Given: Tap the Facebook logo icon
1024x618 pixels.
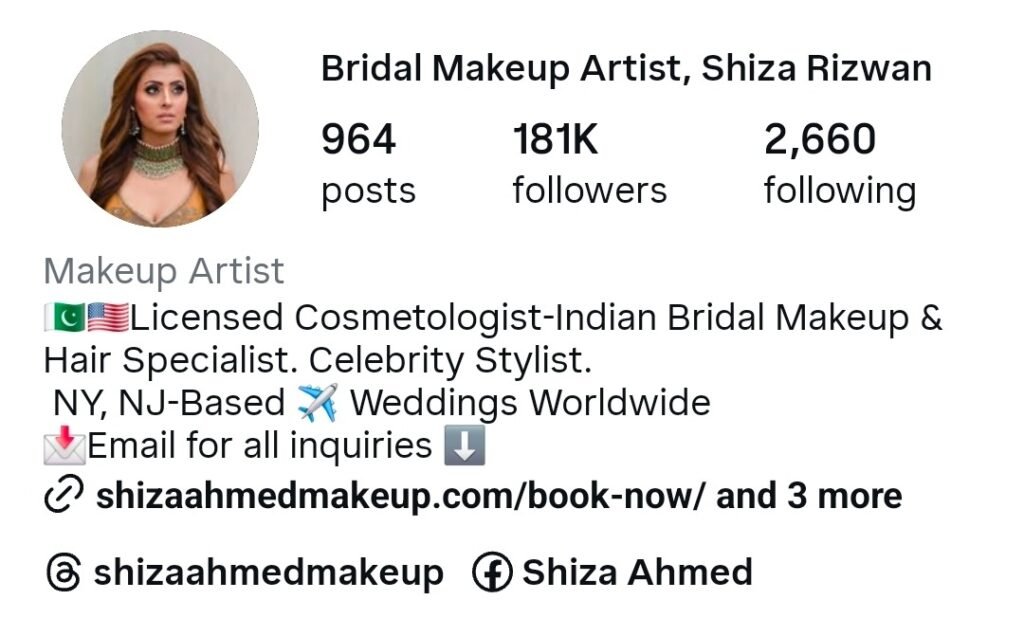Looking at the screenshot, I should coord(492,573).
